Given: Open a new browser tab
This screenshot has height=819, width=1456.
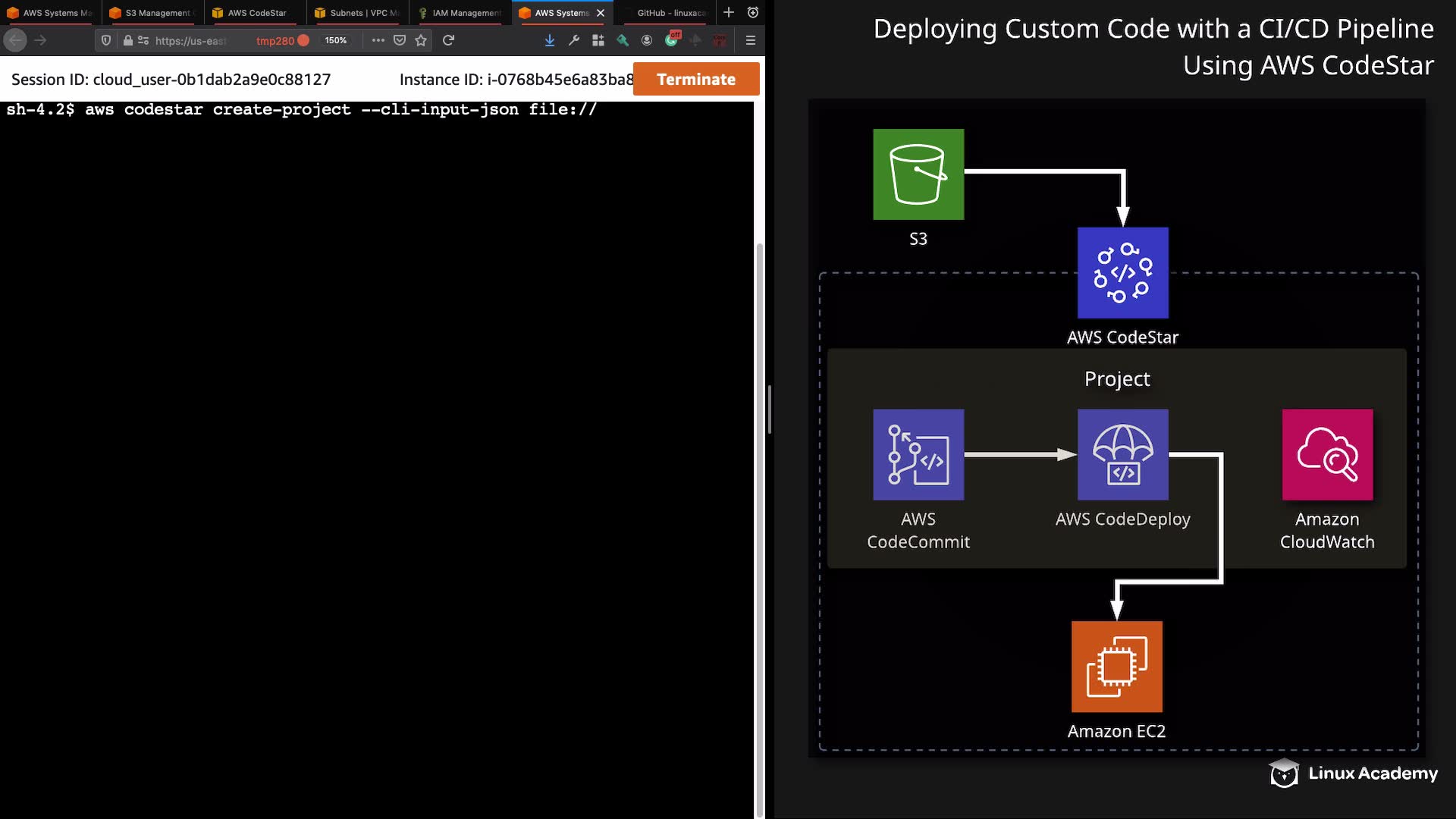Looking at the screenshot, I should pyautogui.click(x=728, y=12).
